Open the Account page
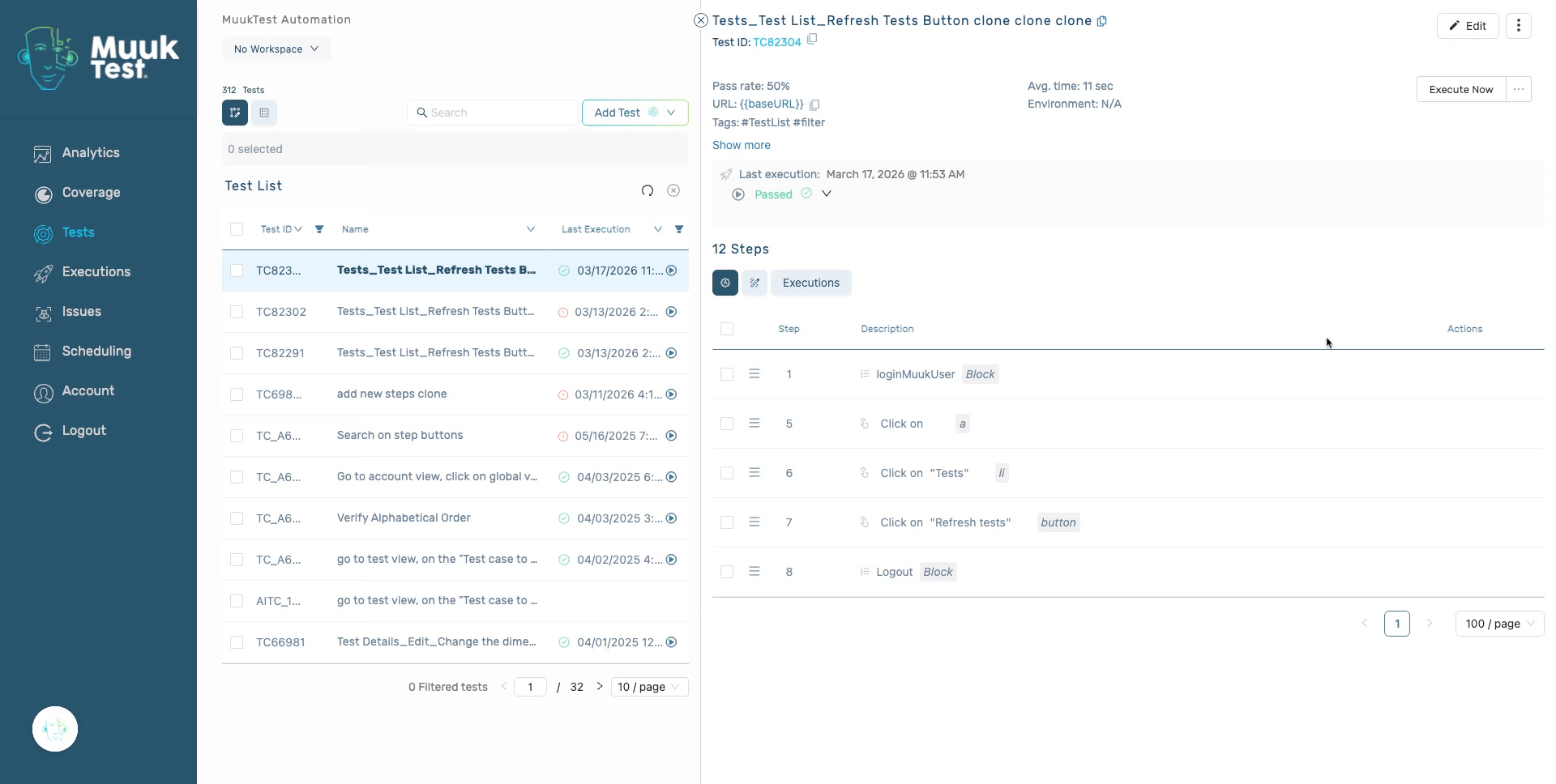1556x784 pixels. 74,391
